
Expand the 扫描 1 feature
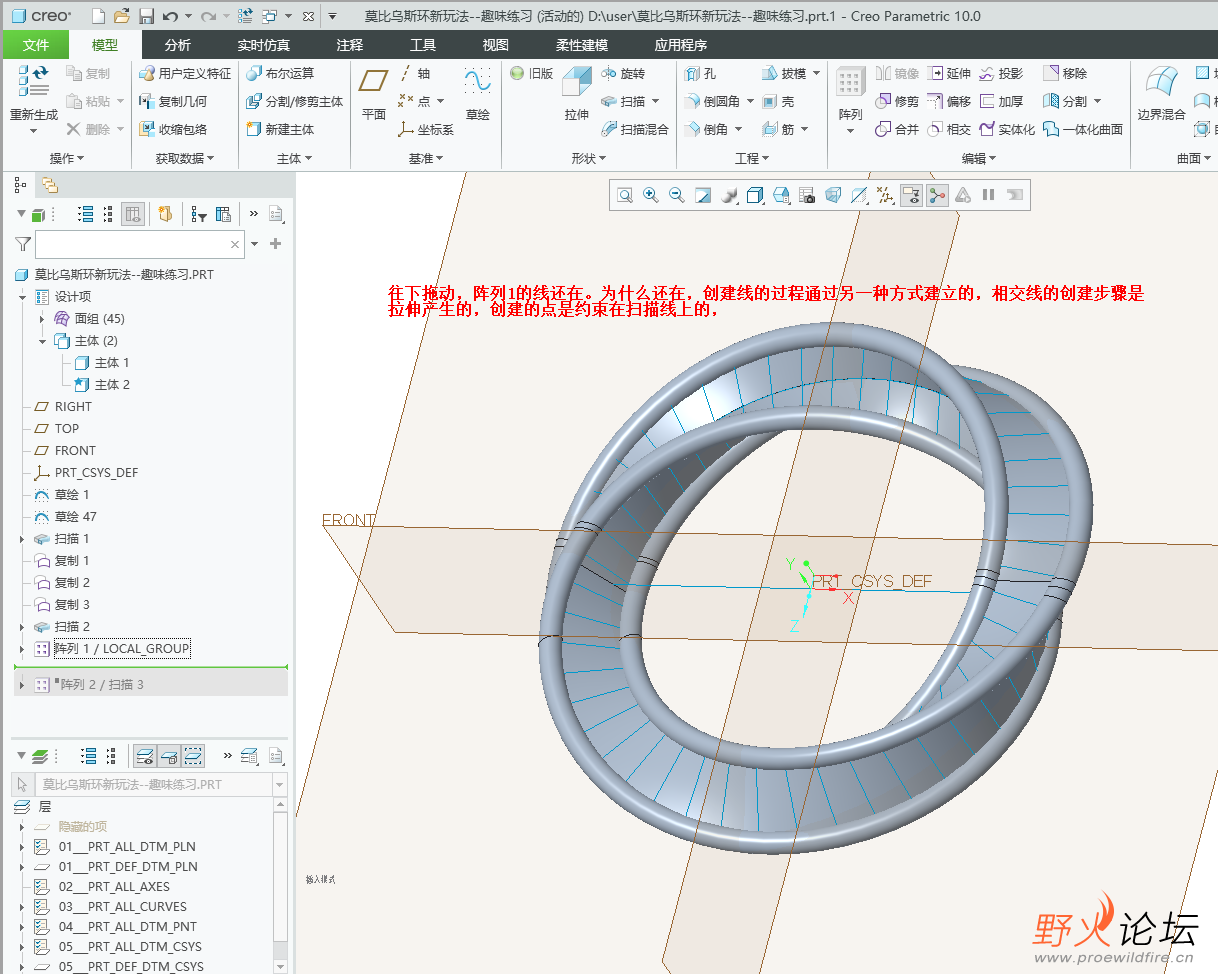coord(22,539)
